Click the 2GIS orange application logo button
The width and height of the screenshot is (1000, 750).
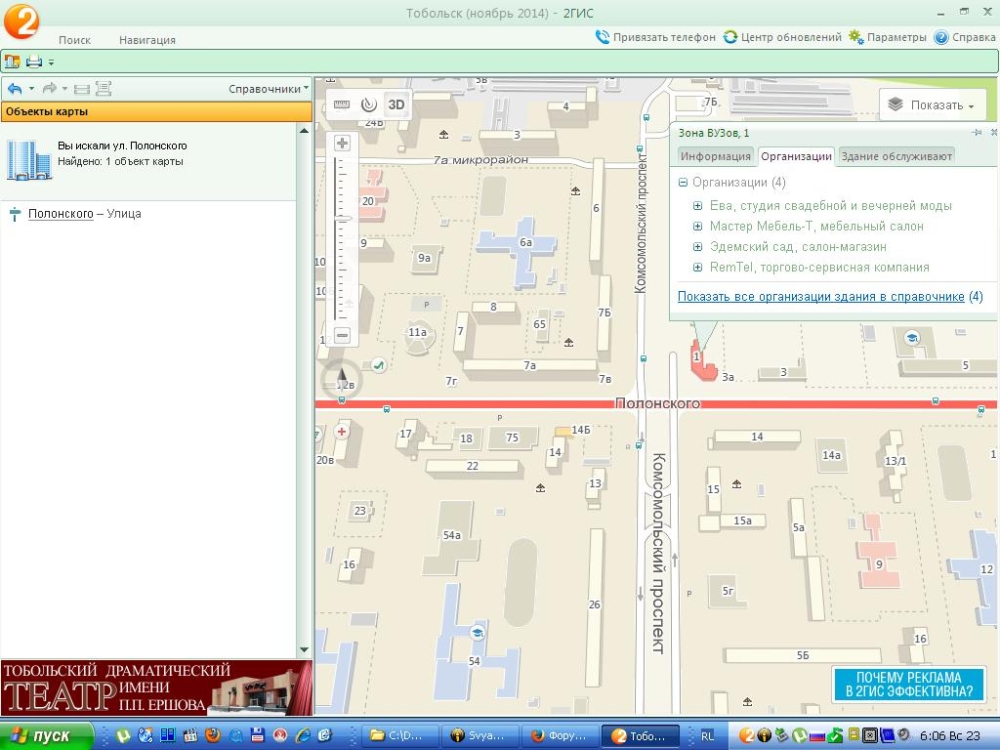click(22, 22)
